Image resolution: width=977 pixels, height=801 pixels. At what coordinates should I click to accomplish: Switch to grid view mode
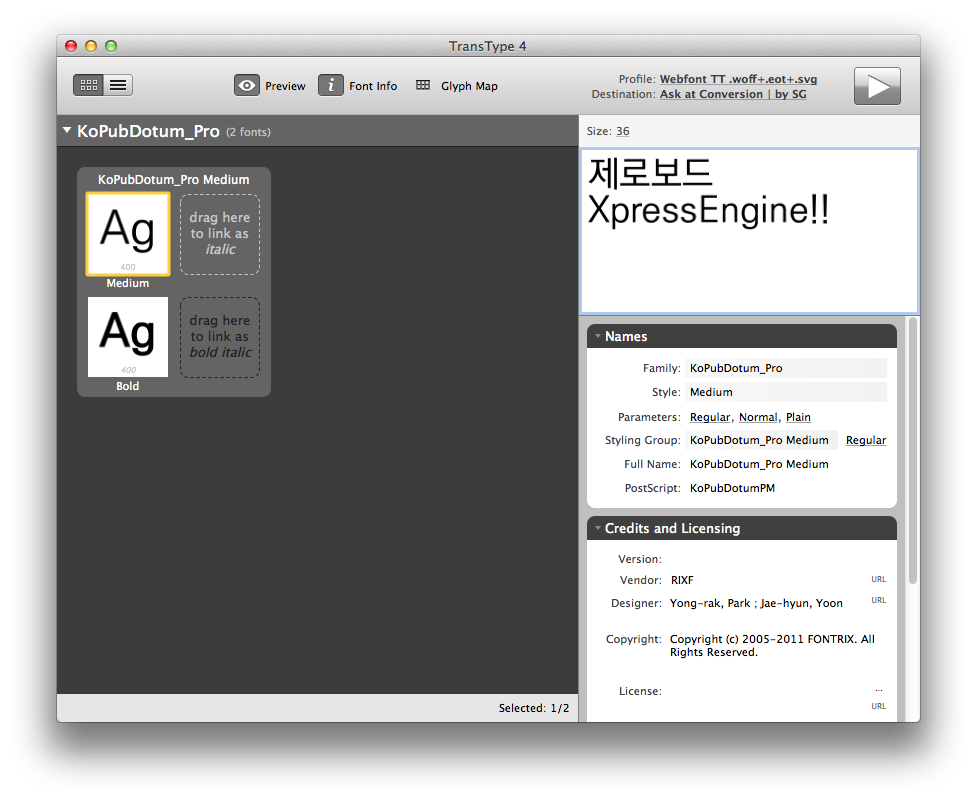88,85
